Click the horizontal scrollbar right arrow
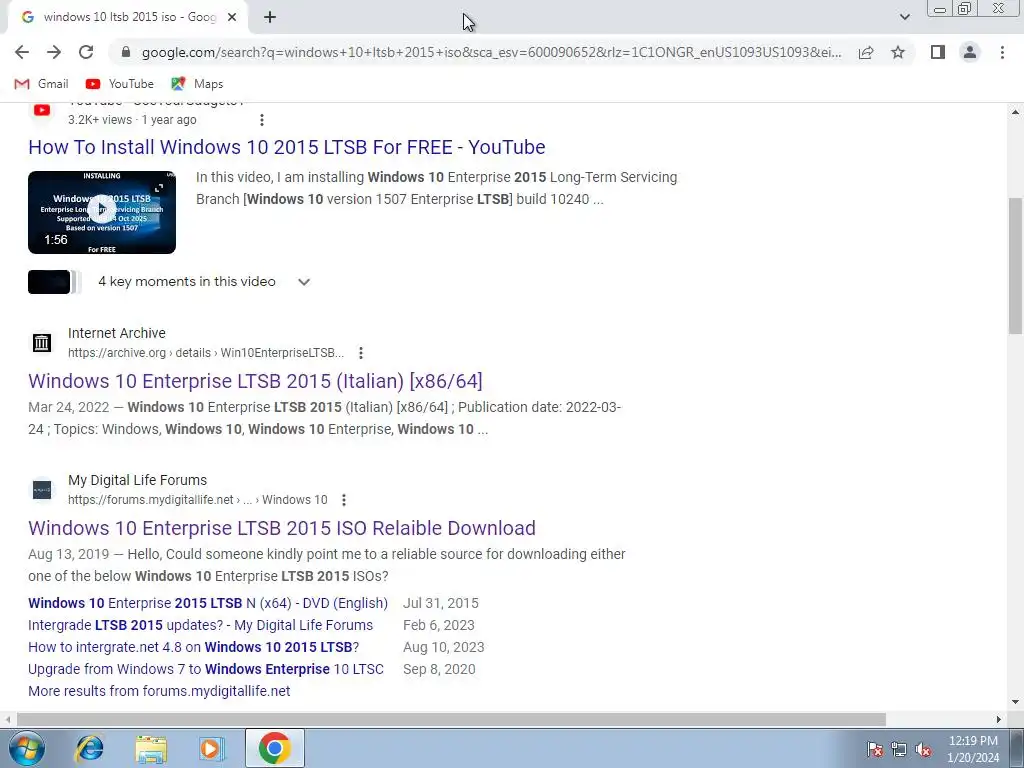The width and height of the screenshot is (1024, 768). click(x=999, y=720)
